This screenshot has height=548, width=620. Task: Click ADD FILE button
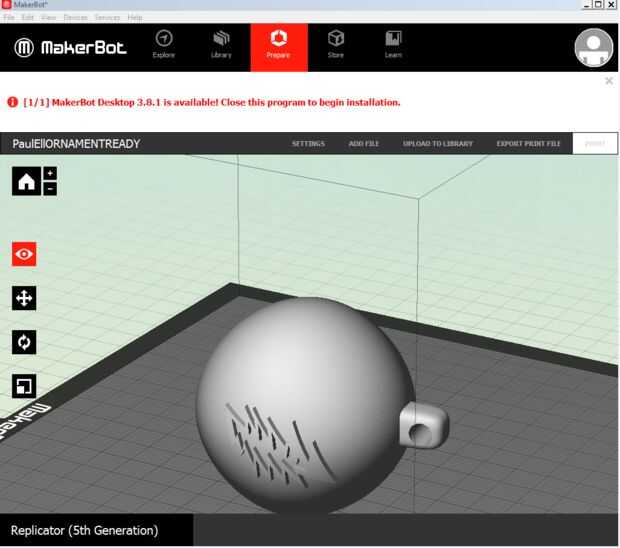point(364,144)
